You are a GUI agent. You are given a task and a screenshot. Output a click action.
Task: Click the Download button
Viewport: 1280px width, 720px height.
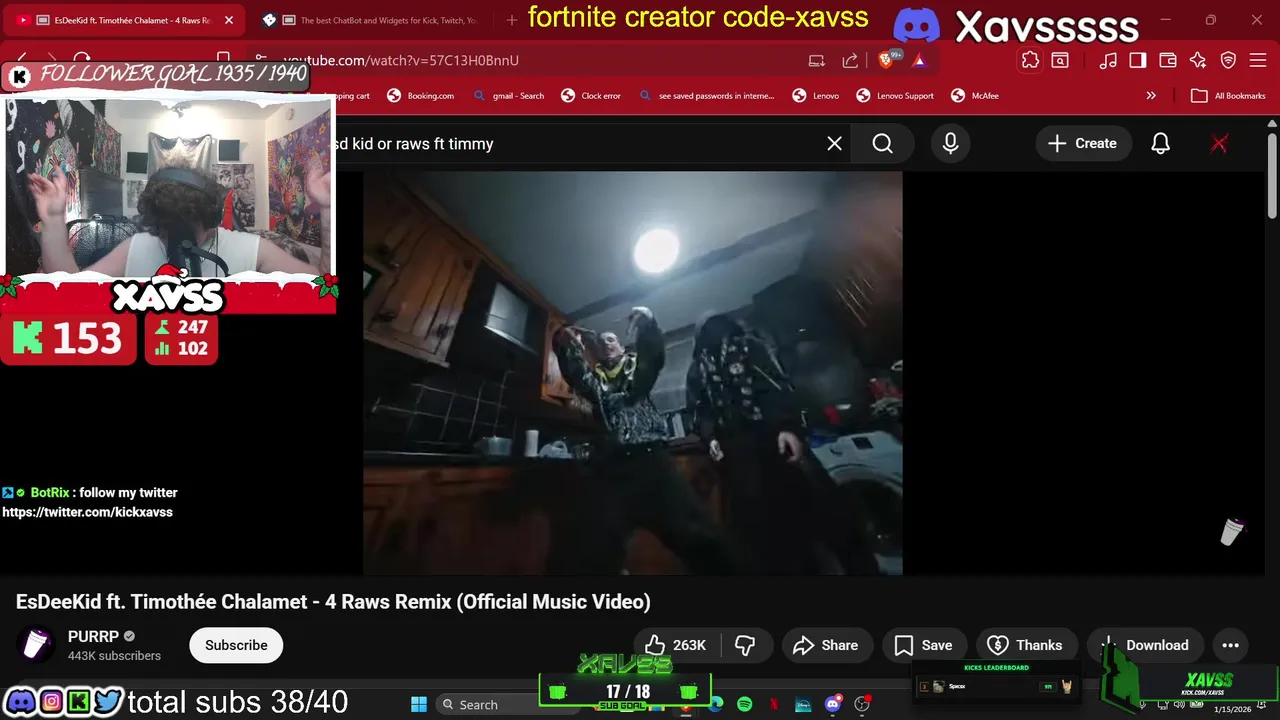click(1145, 645)
